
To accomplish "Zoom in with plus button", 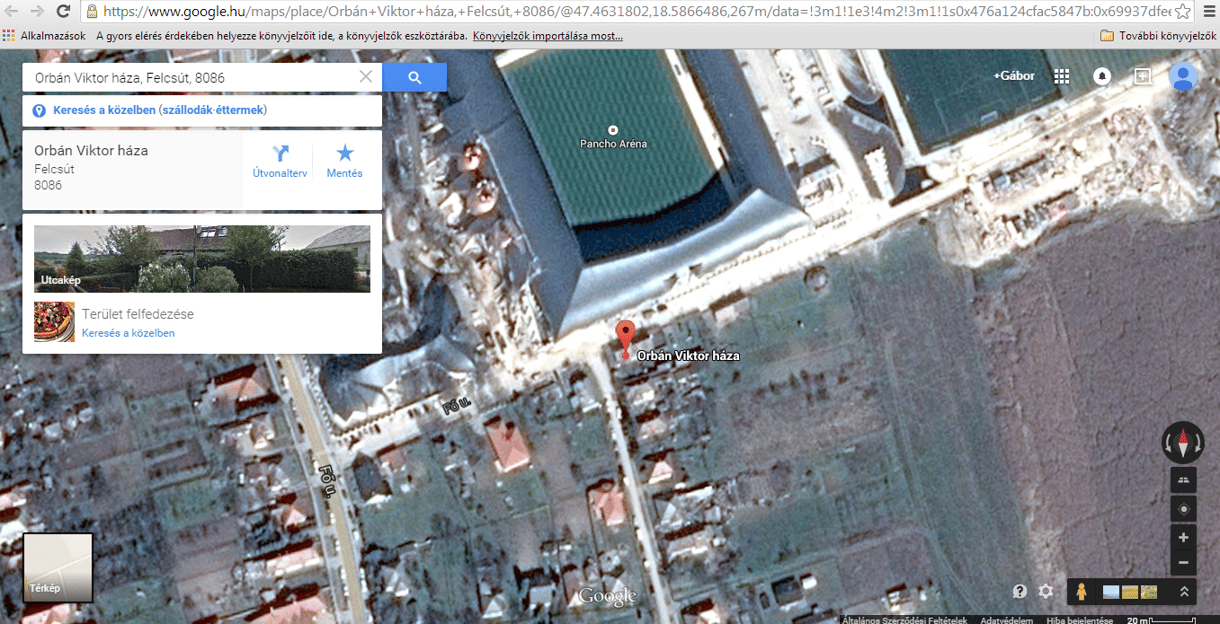I will click(x=1183, y=537).
